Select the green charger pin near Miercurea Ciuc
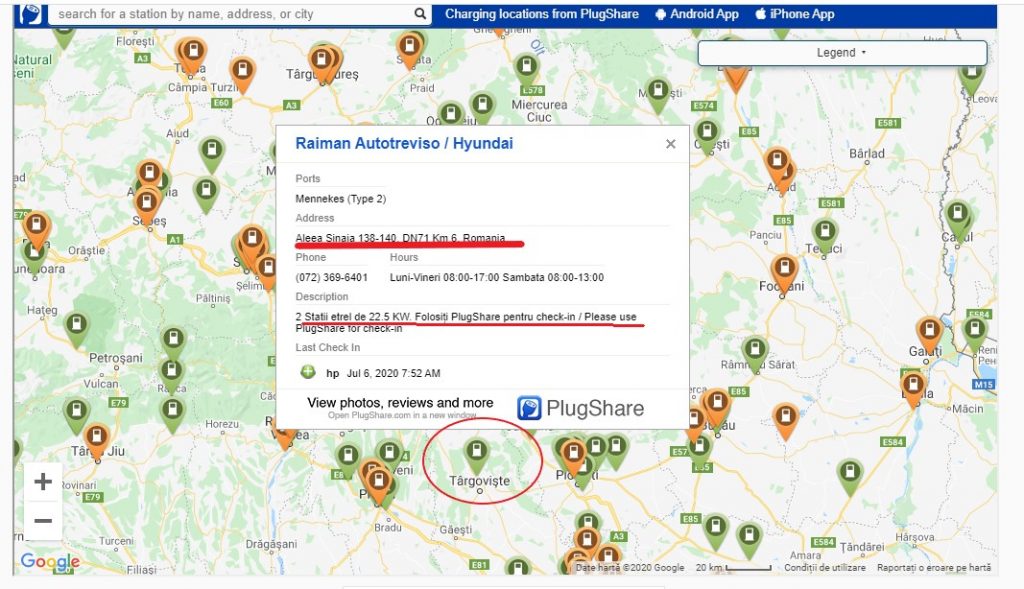This screenshot has width=1024, height=589. pyautogui.click(x=483, y=105)
